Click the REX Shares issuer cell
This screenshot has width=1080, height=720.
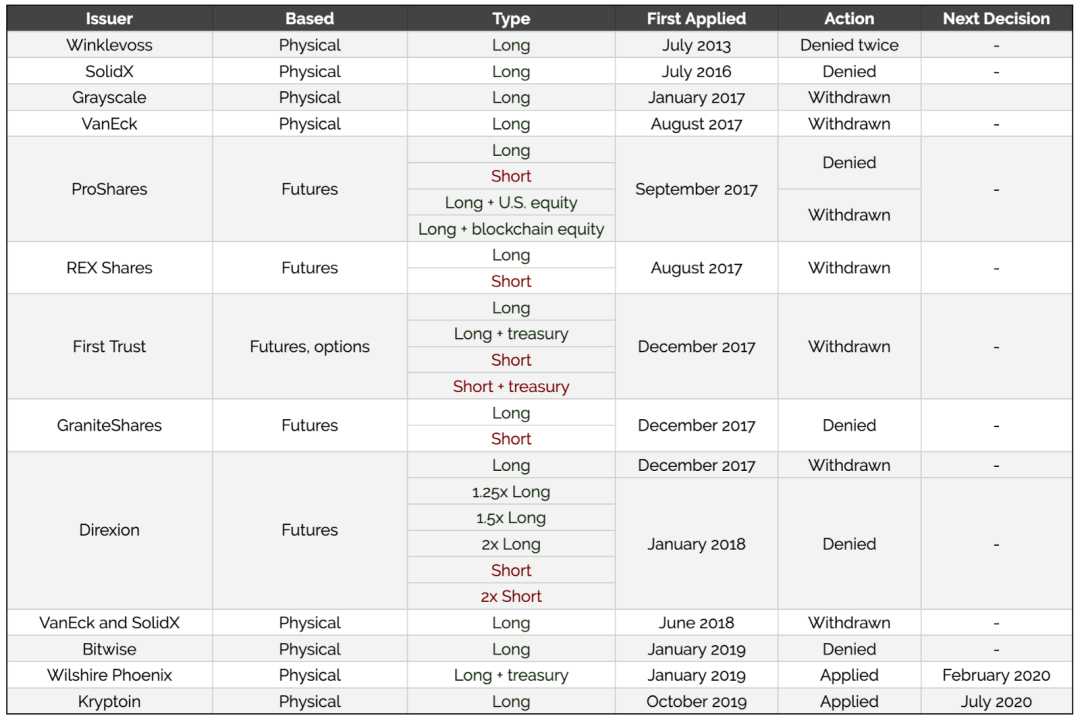(x=109, y=268)
